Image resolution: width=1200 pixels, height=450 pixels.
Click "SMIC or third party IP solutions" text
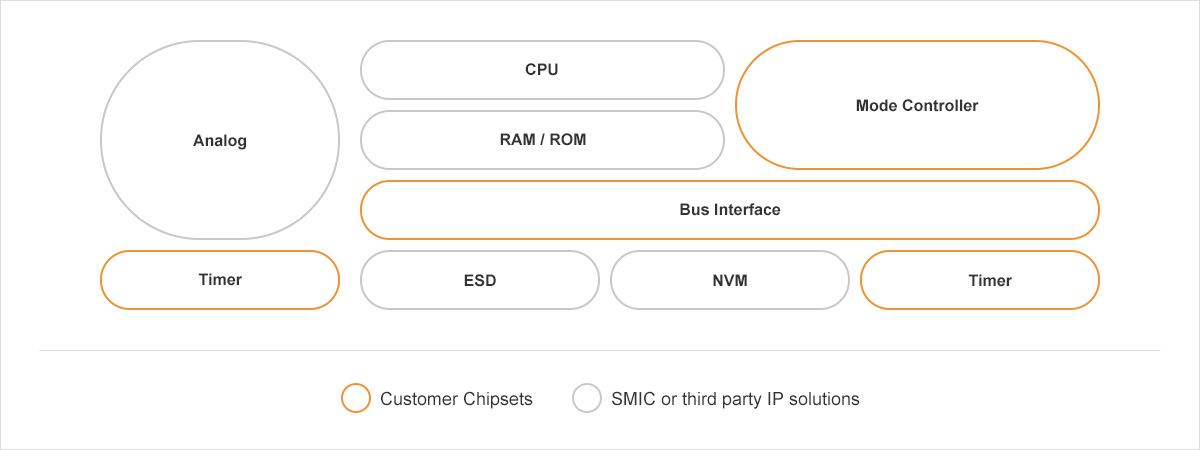coord(735,399)
